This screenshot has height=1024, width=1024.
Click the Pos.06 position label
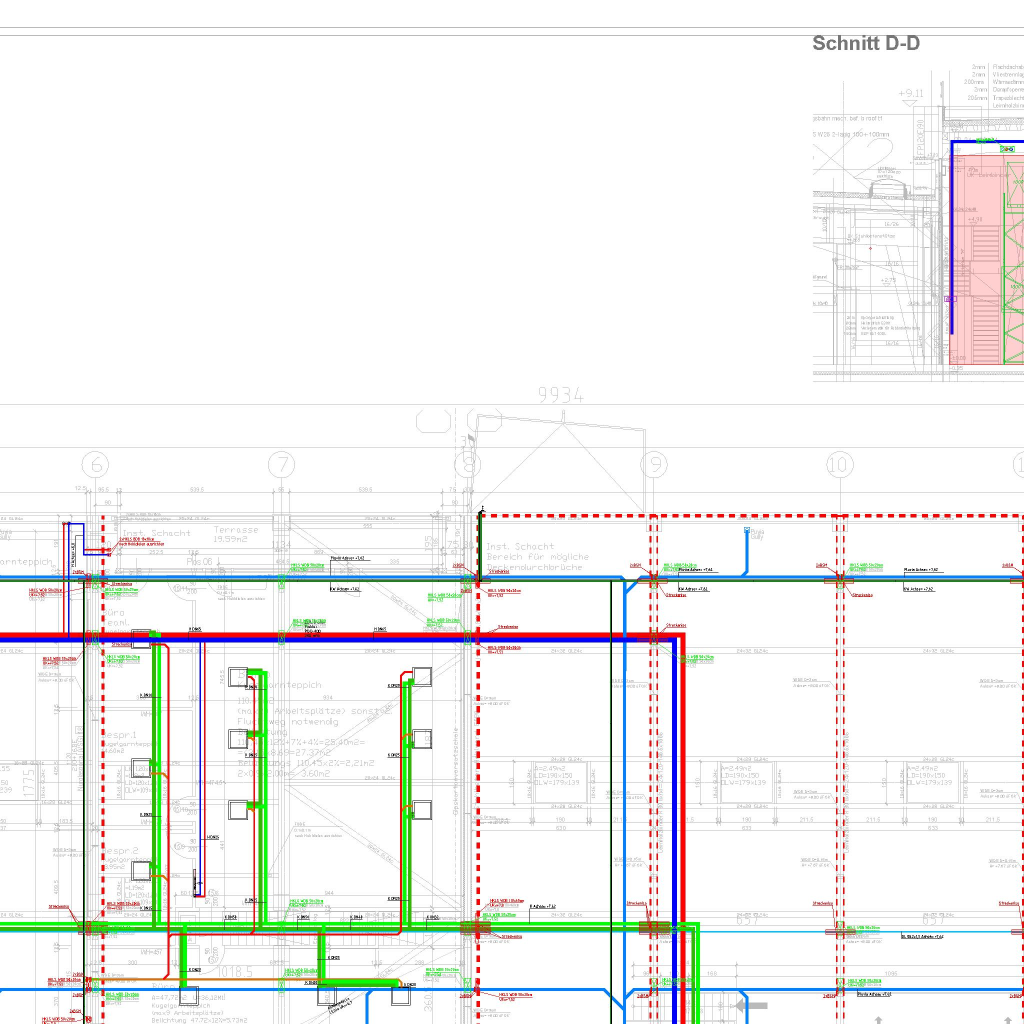click(200, 562)
